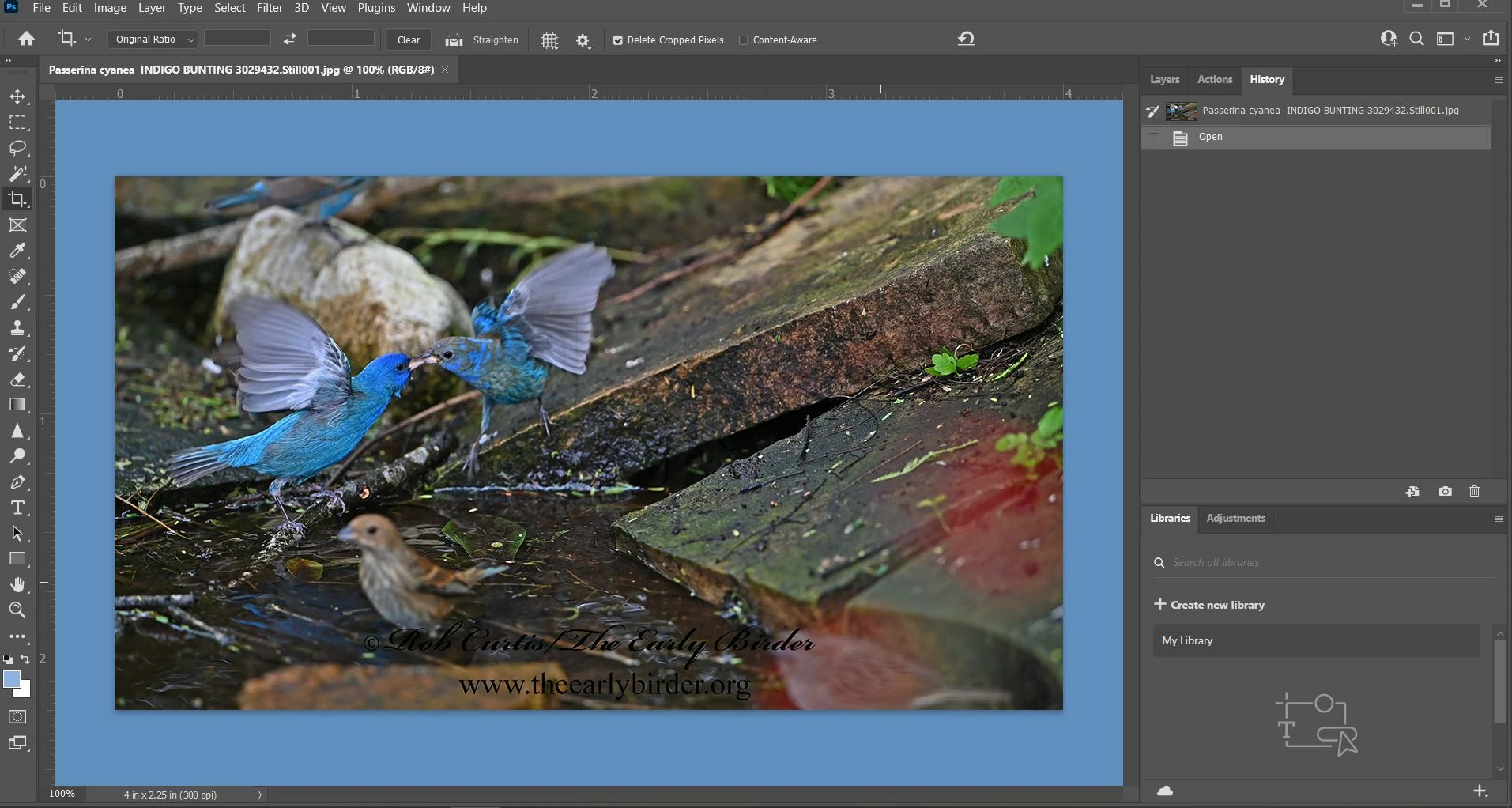Open the History panel flyout menu
The height and width of the screenshot is (808, 1512).
pyautogui.click(x=1498, y=80)
